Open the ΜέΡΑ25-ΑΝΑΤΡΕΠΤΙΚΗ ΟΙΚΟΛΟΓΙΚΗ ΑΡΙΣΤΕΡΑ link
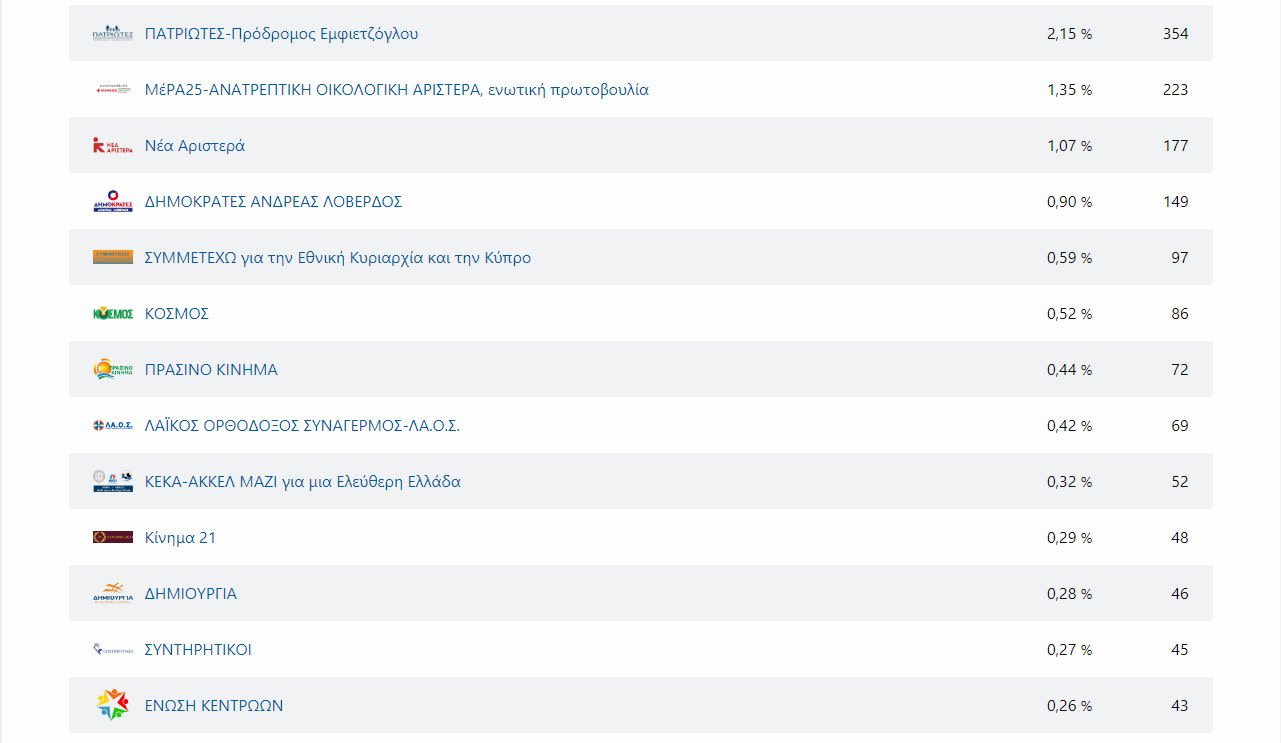The height and width of the screenshot is (743, 1281). click(x=396, y=90)
